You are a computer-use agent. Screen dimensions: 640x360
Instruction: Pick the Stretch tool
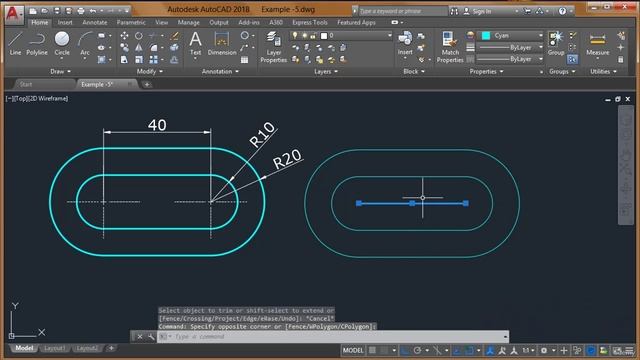(x=124, y=60)
